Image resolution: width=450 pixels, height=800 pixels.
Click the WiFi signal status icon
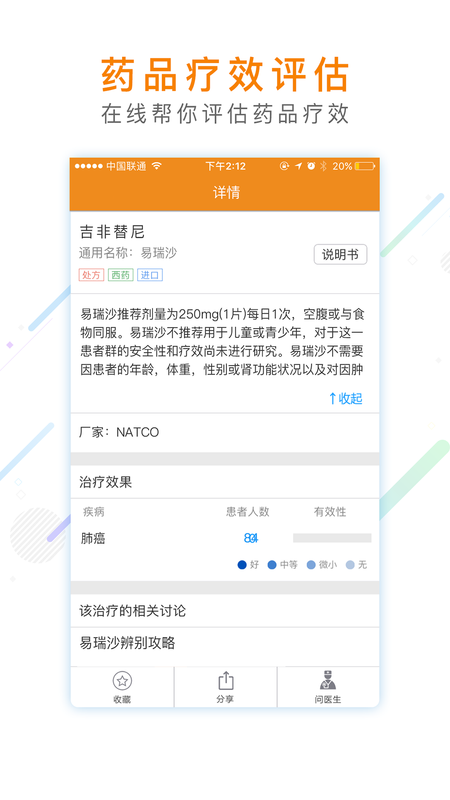click(157, 166)
